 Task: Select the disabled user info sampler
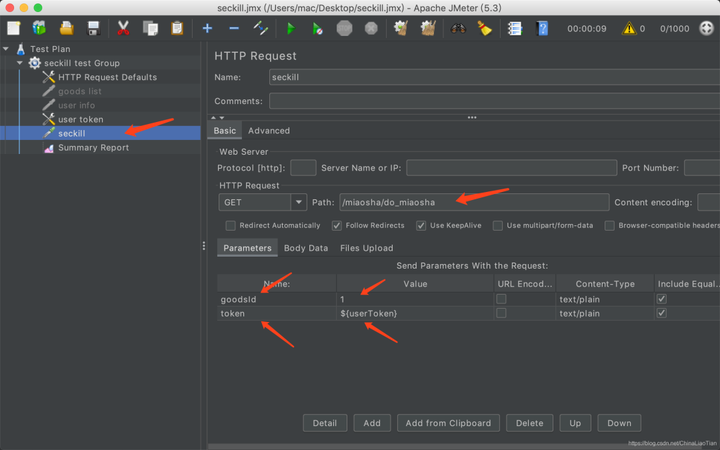pyautogui.click(x=77, y=105)
